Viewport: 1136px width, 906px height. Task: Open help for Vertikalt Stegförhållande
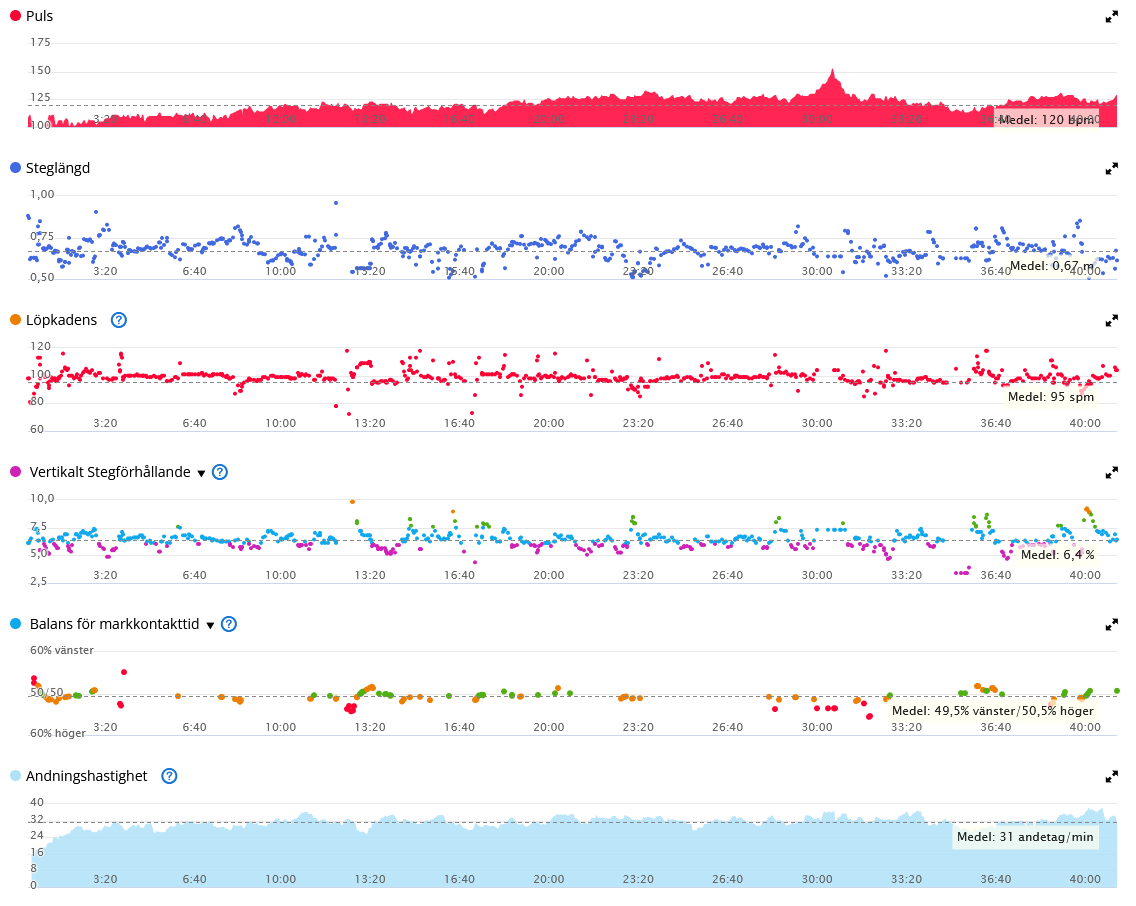click(220, 472)
